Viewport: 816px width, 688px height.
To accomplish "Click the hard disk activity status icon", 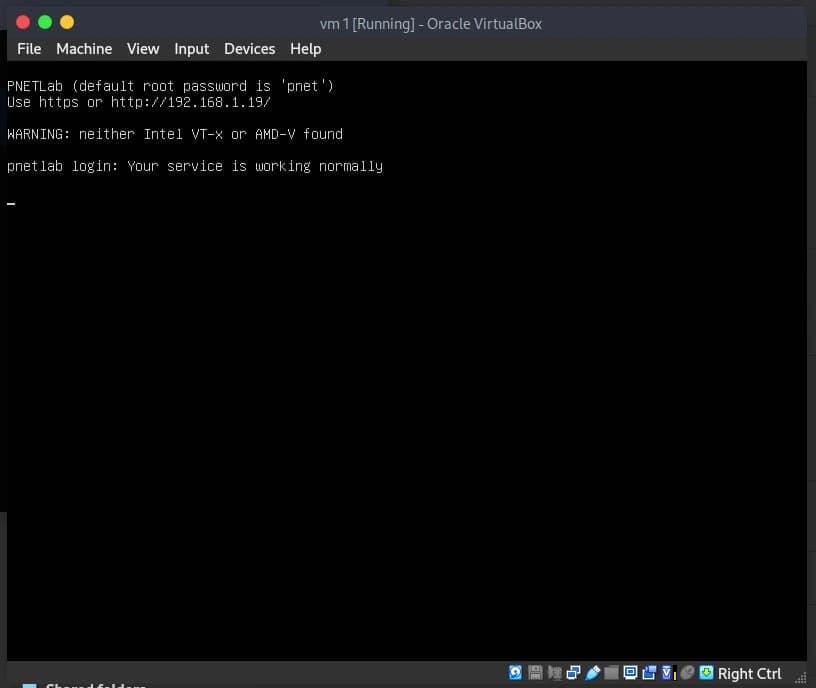I will [x=513, y=673].
